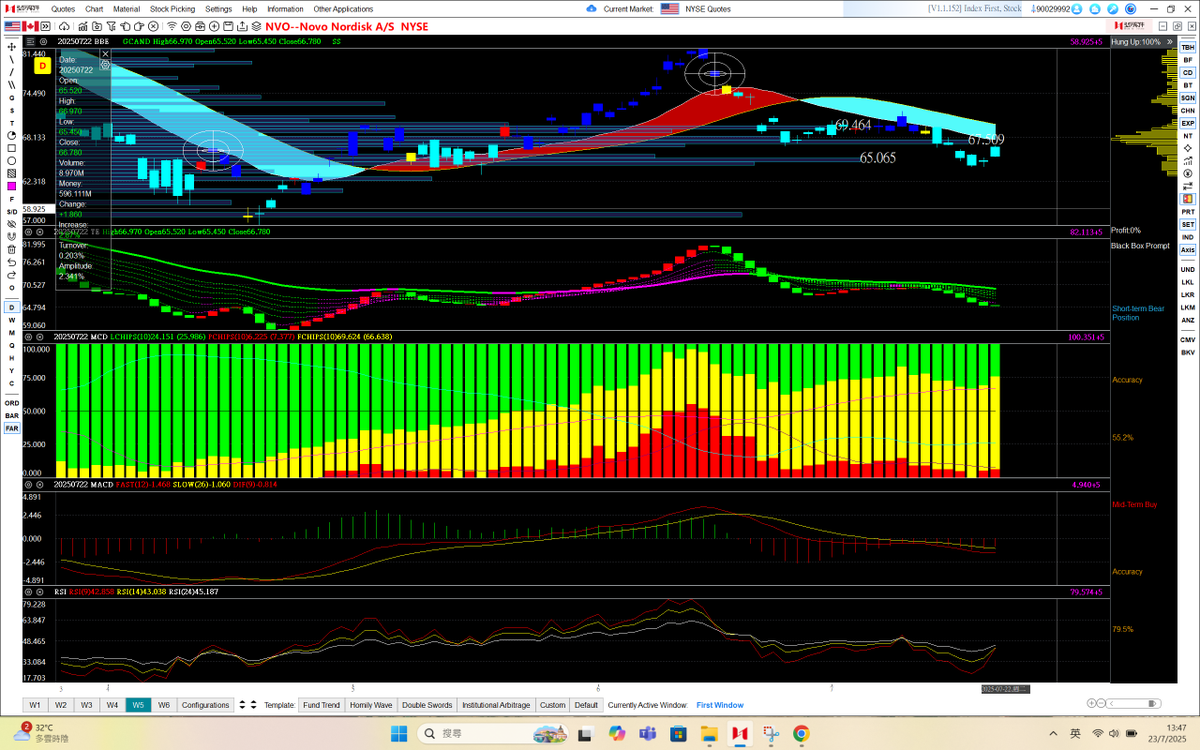This screenshot has height=750, width=1200.
Task: Select the T text annotation tool
Action: click(11, 122)
